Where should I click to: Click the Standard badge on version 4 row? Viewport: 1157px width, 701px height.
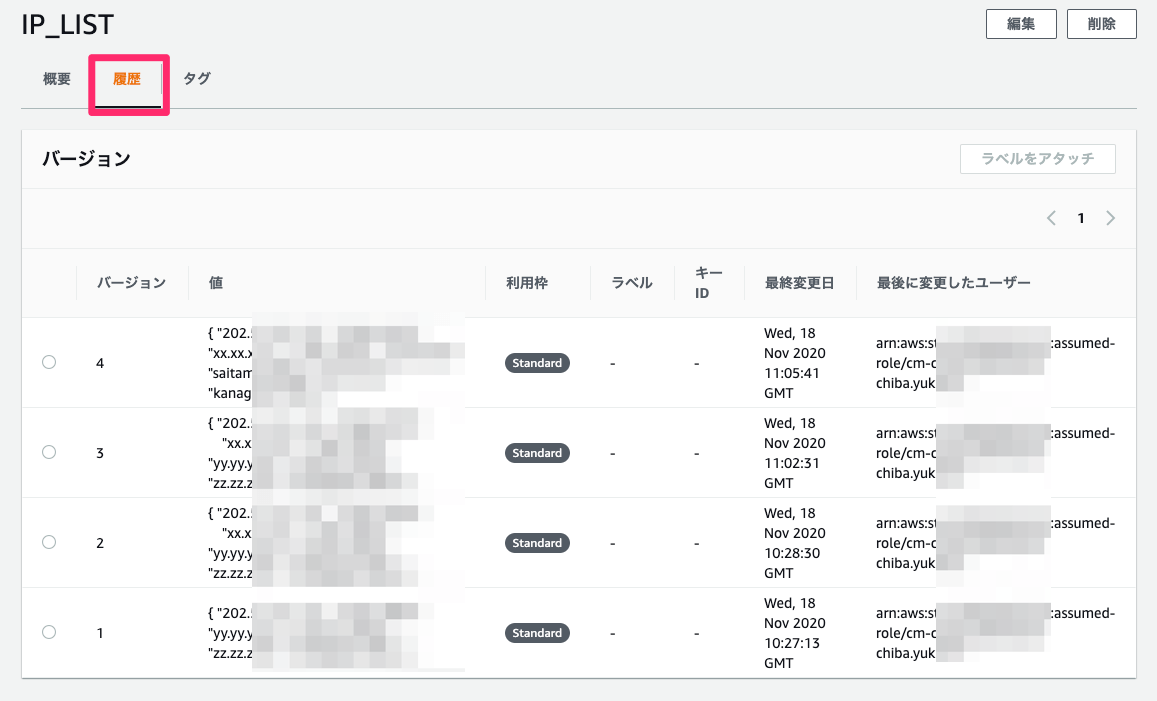537,363
